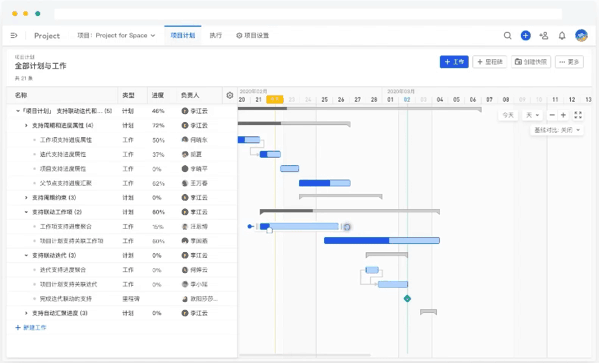The image size is (599, 363).
Task: Click assignee avatar in 项目计划支持关联迭代 row
Action: coord(185,284)
